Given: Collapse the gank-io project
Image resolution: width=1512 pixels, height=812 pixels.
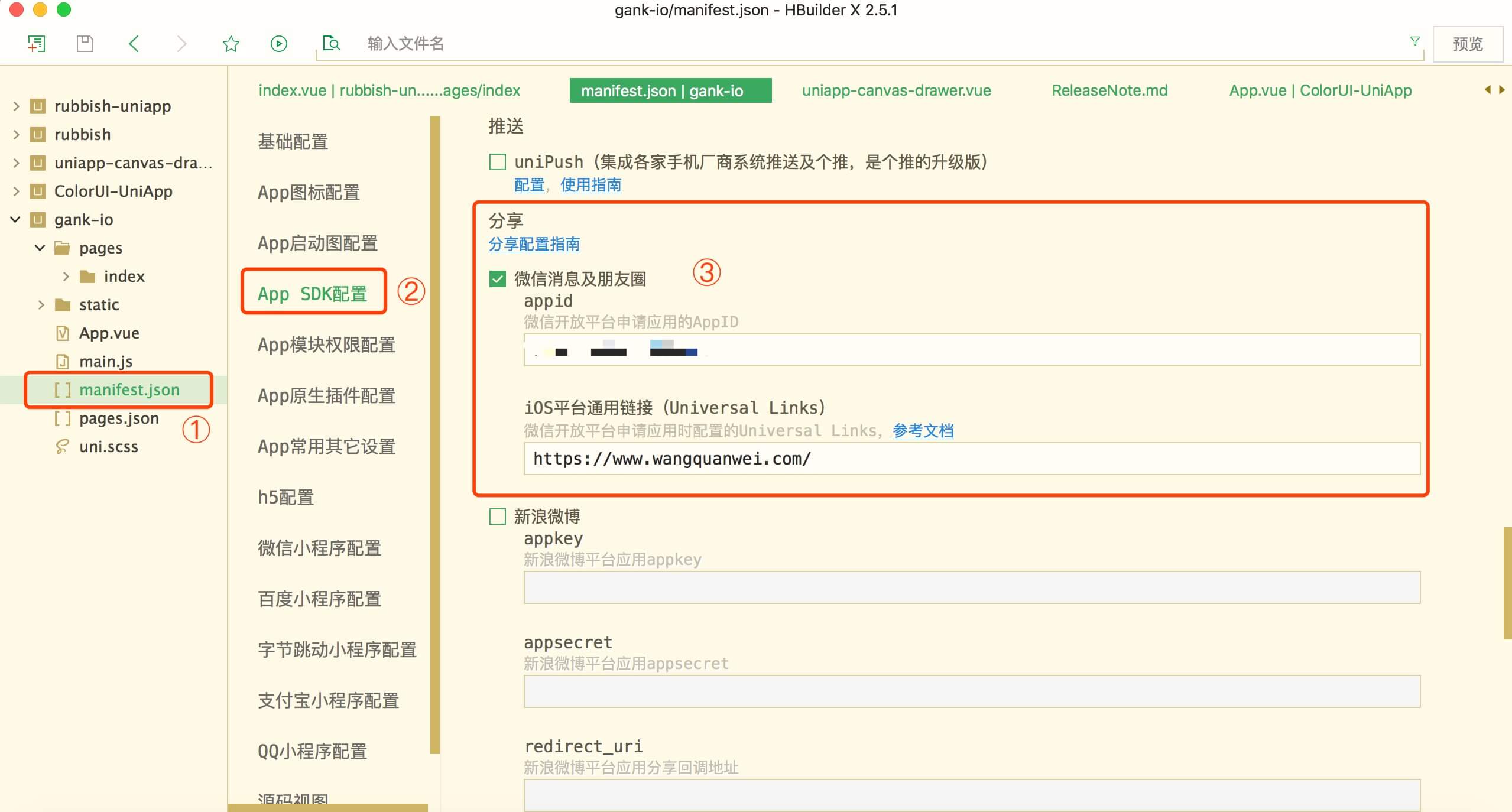Looking at the screenshot, I should (16, 219).
